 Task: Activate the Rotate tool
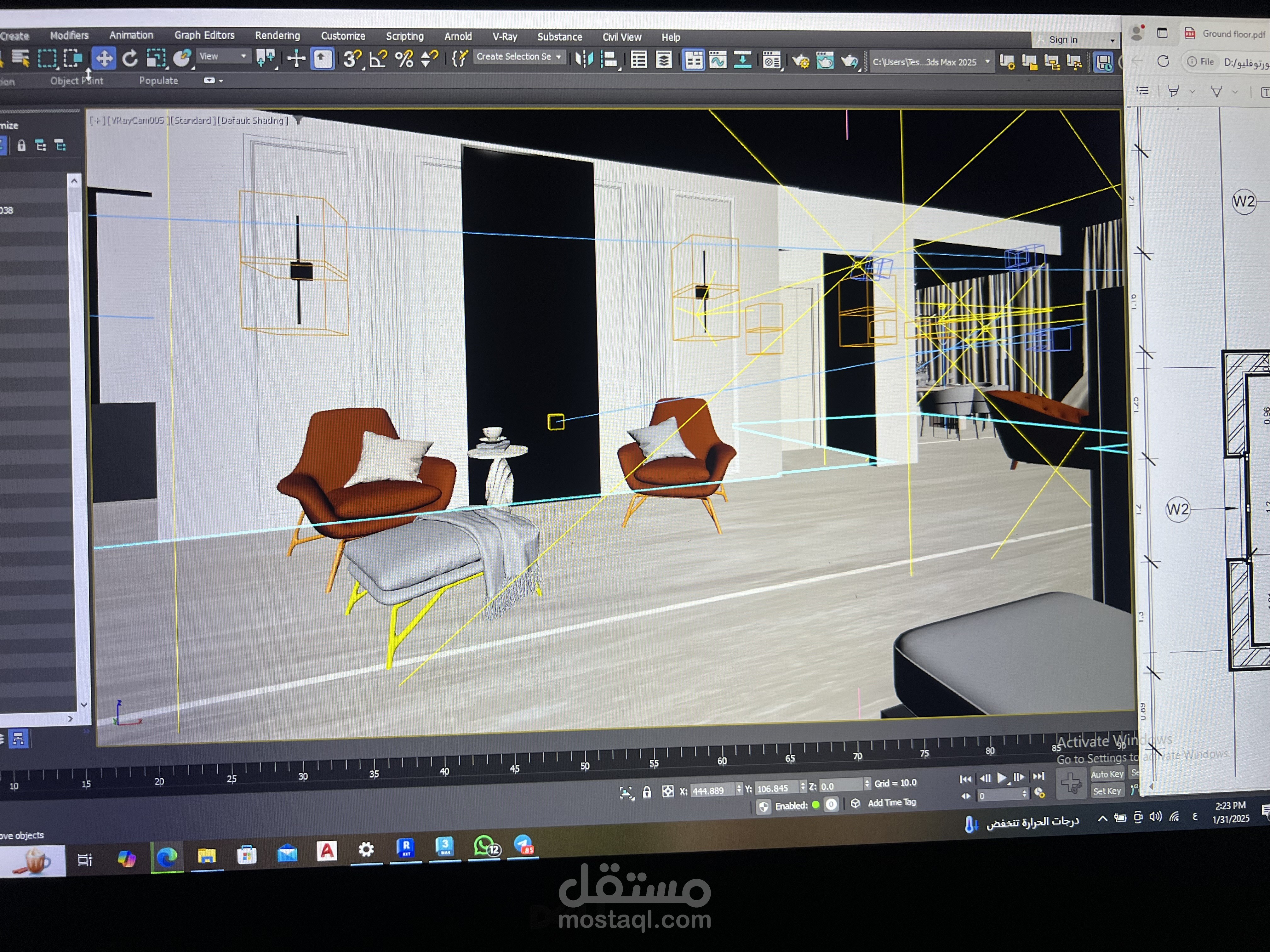(130, 59)
